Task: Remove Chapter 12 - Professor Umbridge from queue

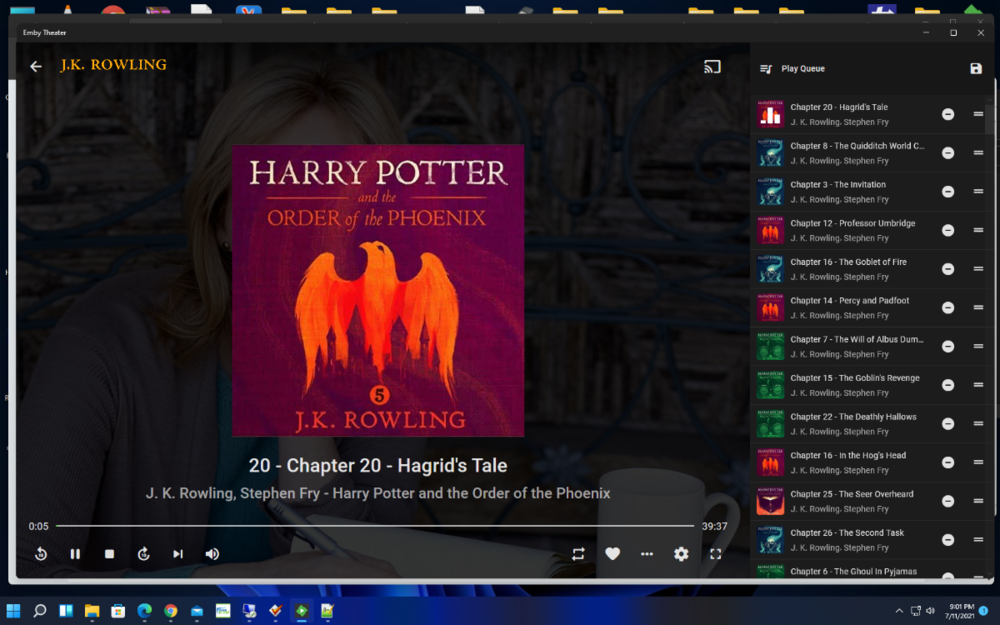Action: [948, 230]
